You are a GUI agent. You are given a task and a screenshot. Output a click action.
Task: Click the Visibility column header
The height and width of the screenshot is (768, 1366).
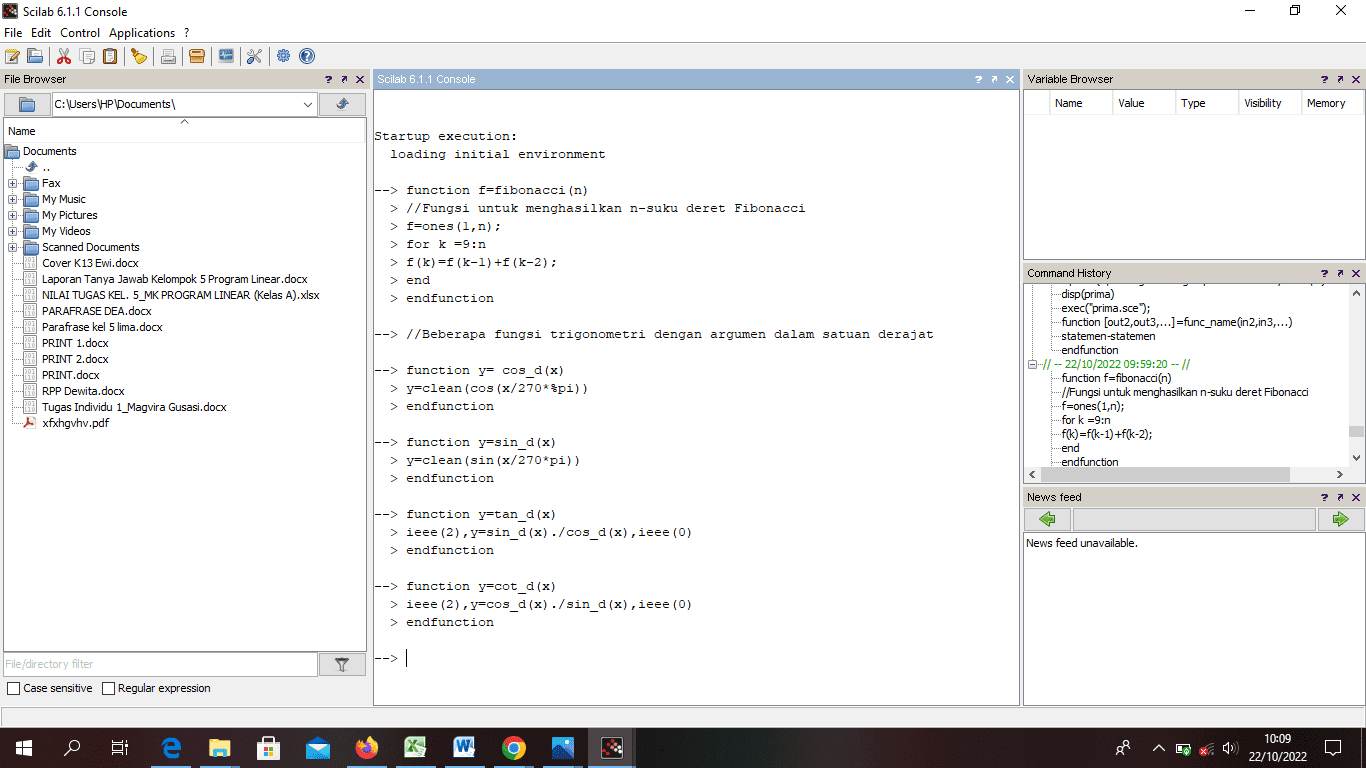coord(1269,103)
